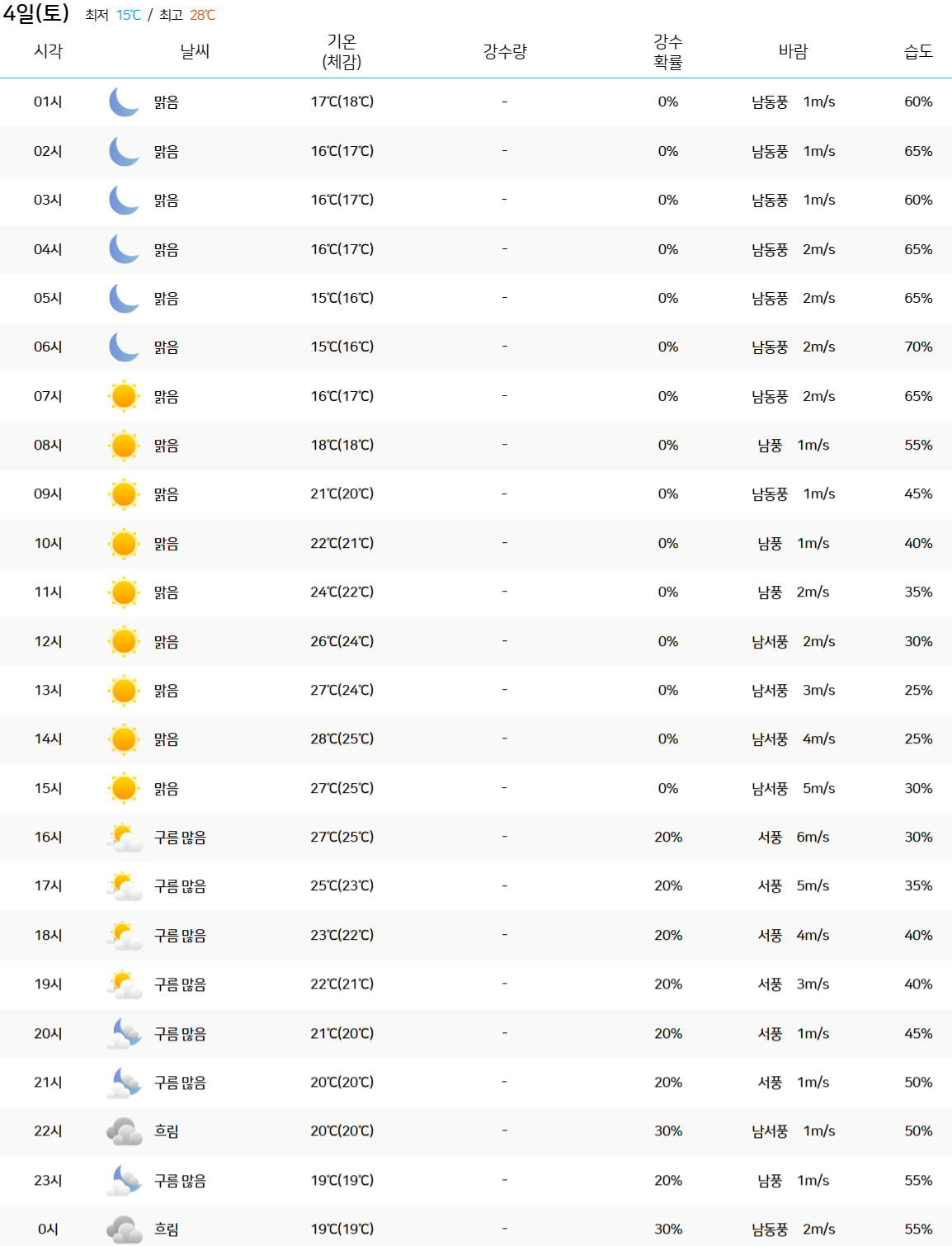Click the moon icon in the 05시 row

coord(124,298)
